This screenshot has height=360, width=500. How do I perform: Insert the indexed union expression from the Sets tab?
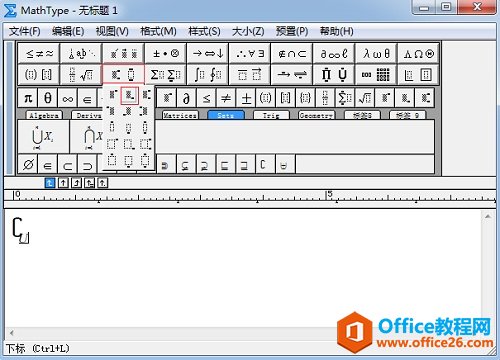tap(44, 136)
